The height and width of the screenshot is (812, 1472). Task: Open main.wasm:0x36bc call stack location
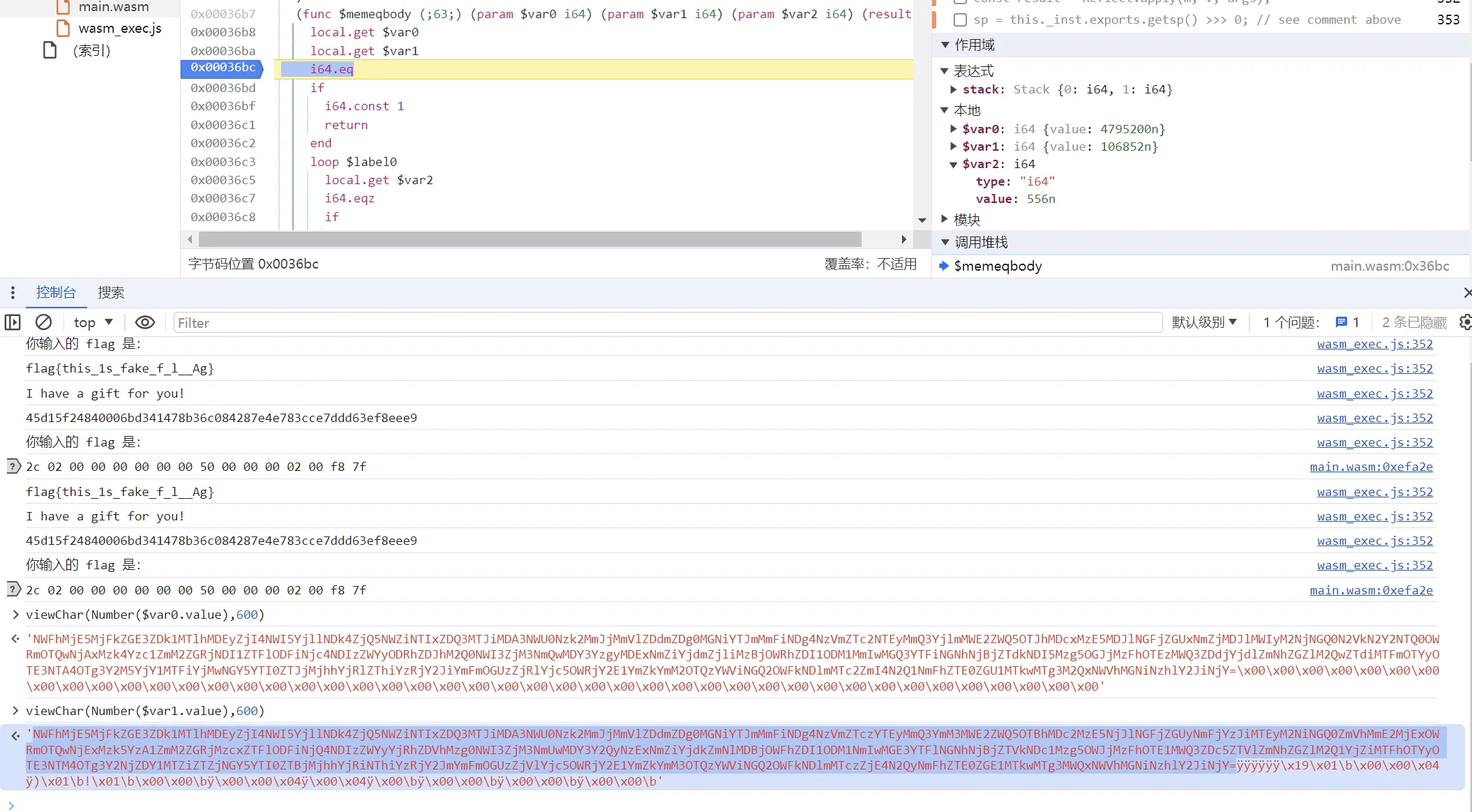1389,266
